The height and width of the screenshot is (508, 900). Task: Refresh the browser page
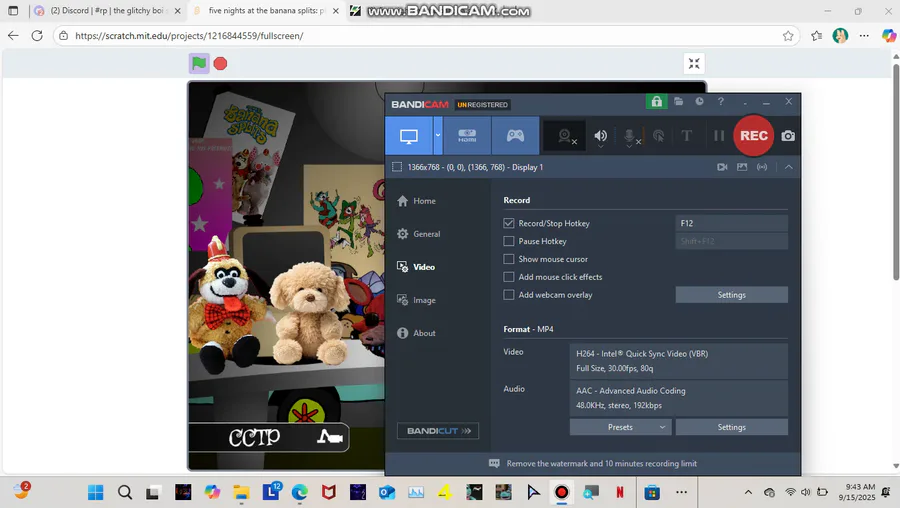click(37, 36)
